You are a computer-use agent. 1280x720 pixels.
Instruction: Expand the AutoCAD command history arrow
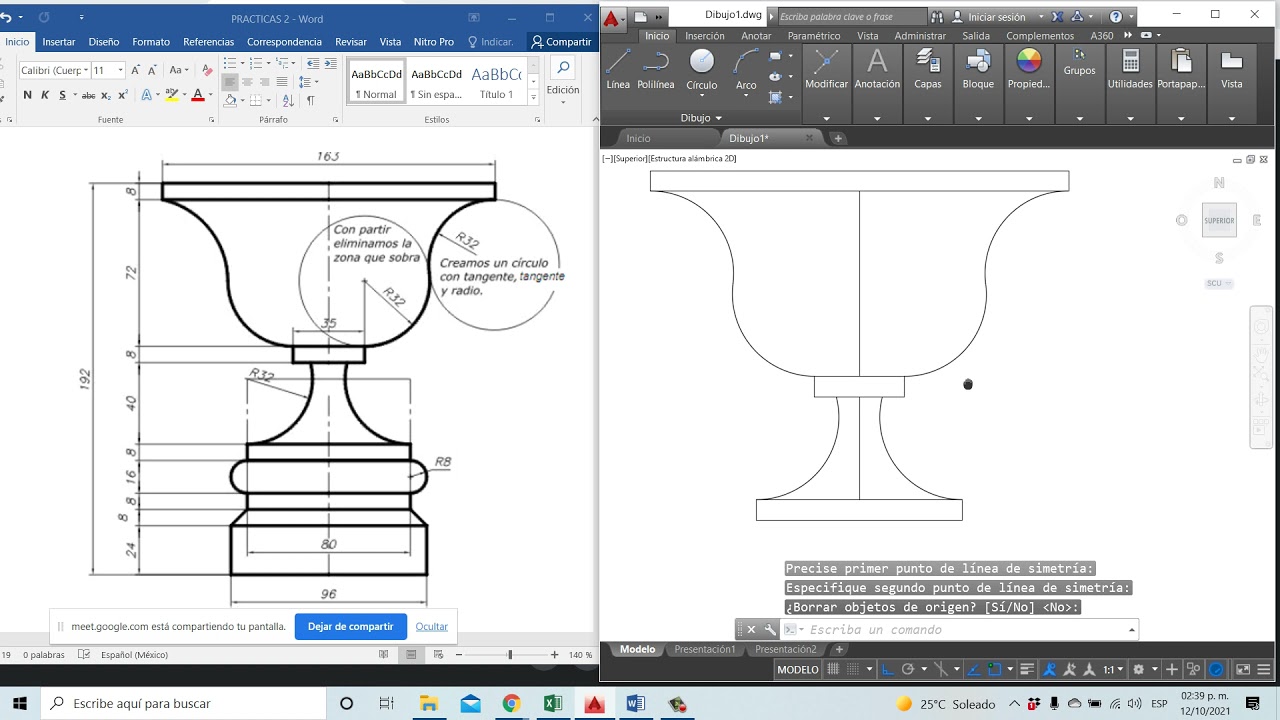(1132, 629)
